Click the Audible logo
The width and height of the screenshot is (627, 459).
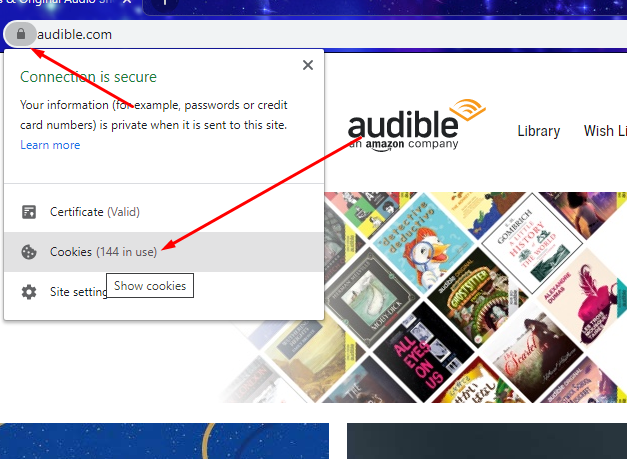pyautogui.click(x=416, y=125)
